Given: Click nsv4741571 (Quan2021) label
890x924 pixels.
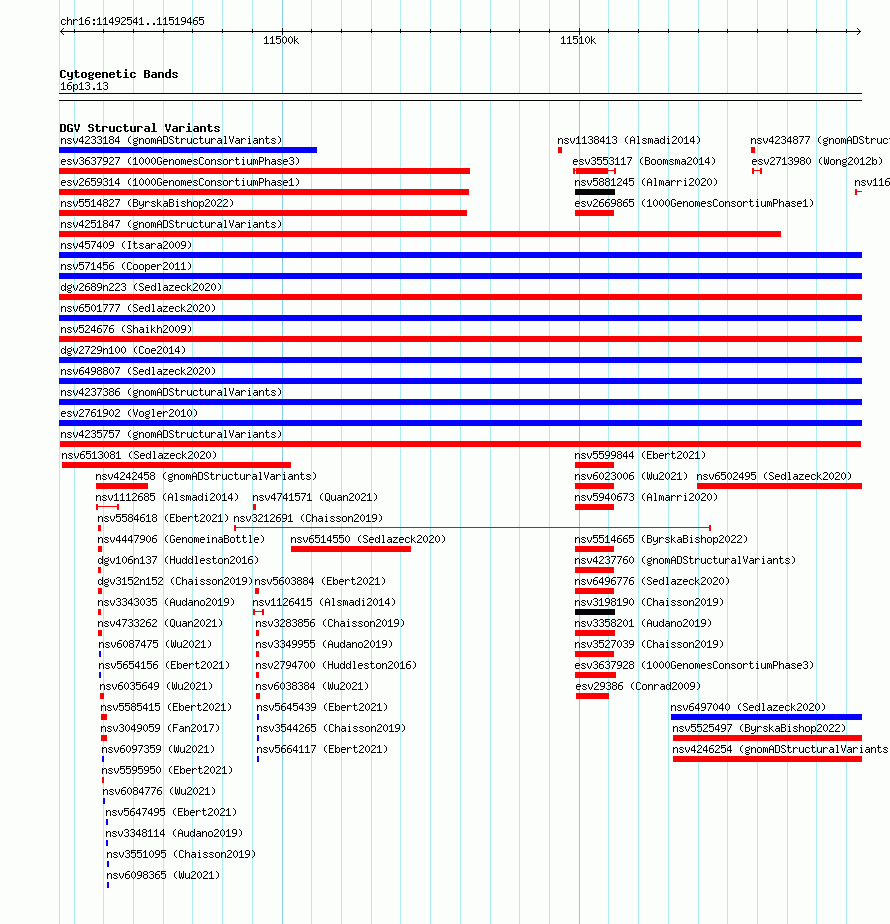Looking at the screenshot, I should click(315, 497).
